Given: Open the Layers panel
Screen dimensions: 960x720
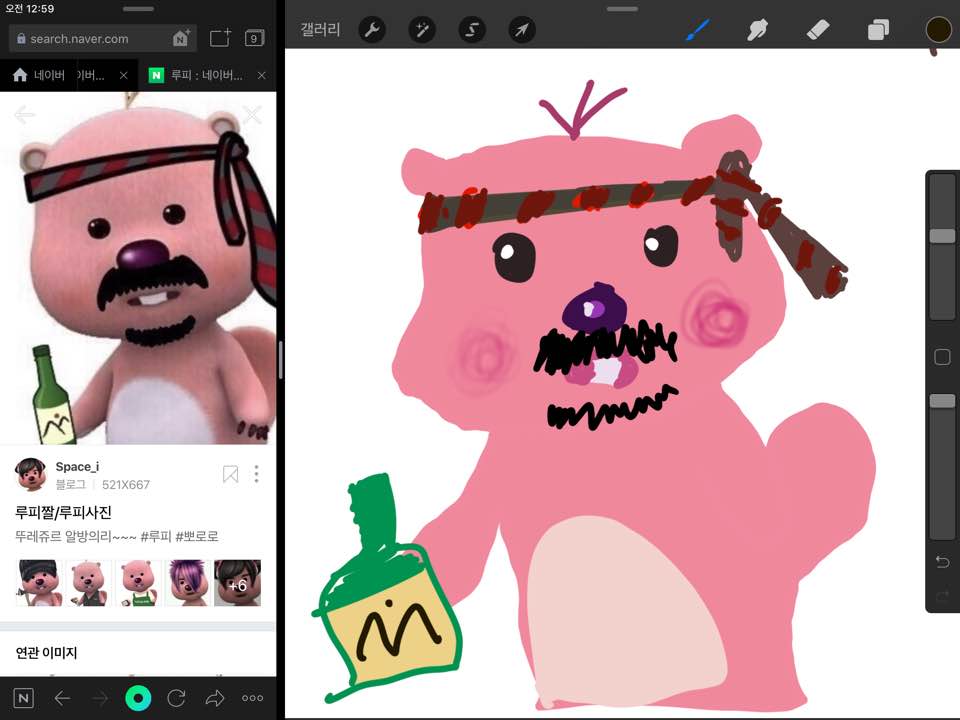Looking at the screenshot, I should 878,30.
